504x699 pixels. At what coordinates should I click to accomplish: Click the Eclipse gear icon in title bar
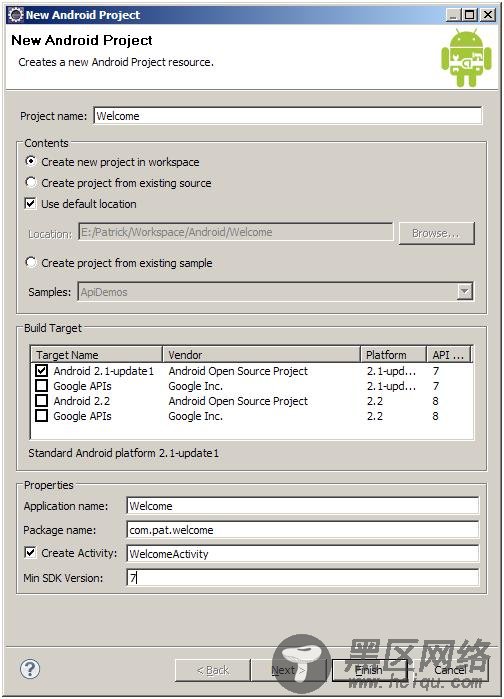(x=16, y=15)
